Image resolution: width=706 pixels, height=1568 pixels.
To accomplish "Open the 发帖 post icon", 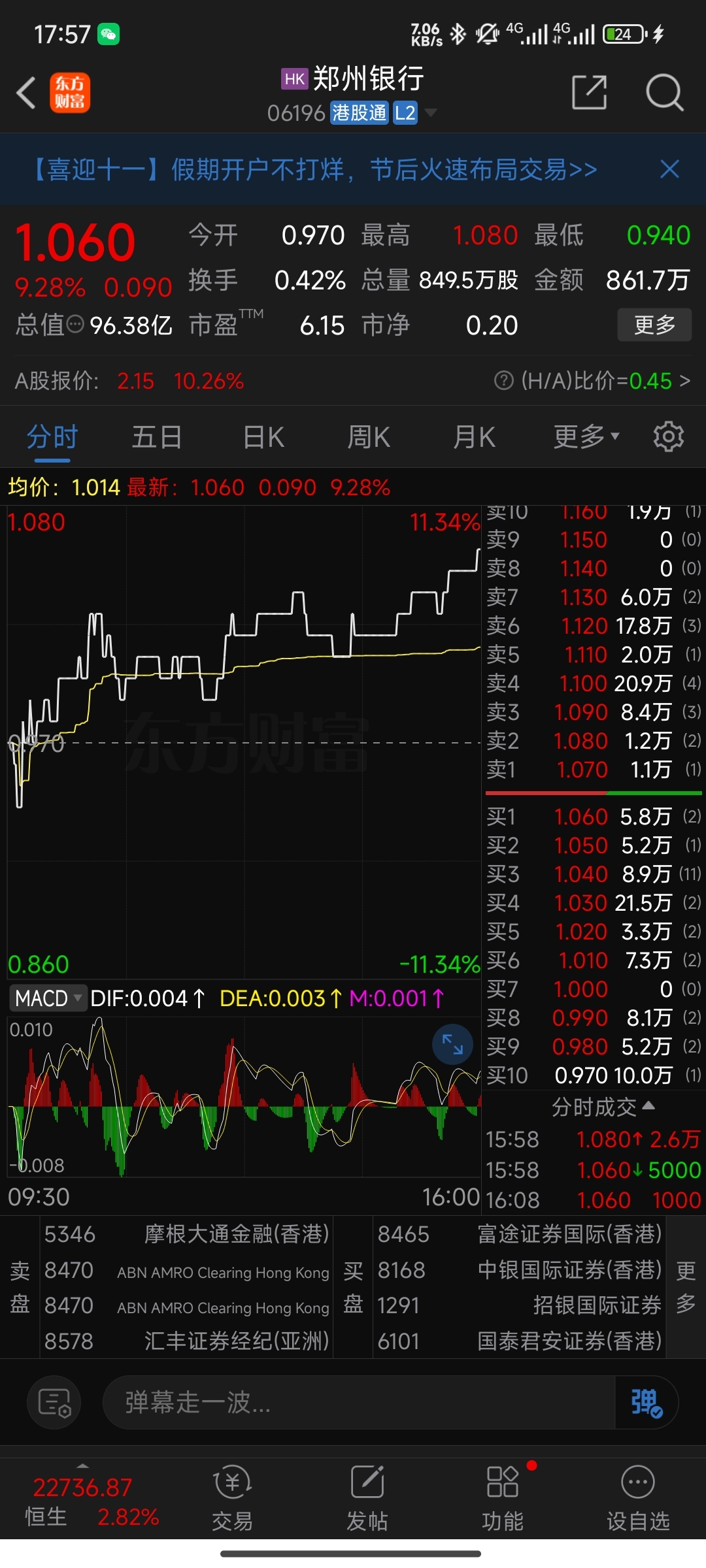I will 367,1498.
